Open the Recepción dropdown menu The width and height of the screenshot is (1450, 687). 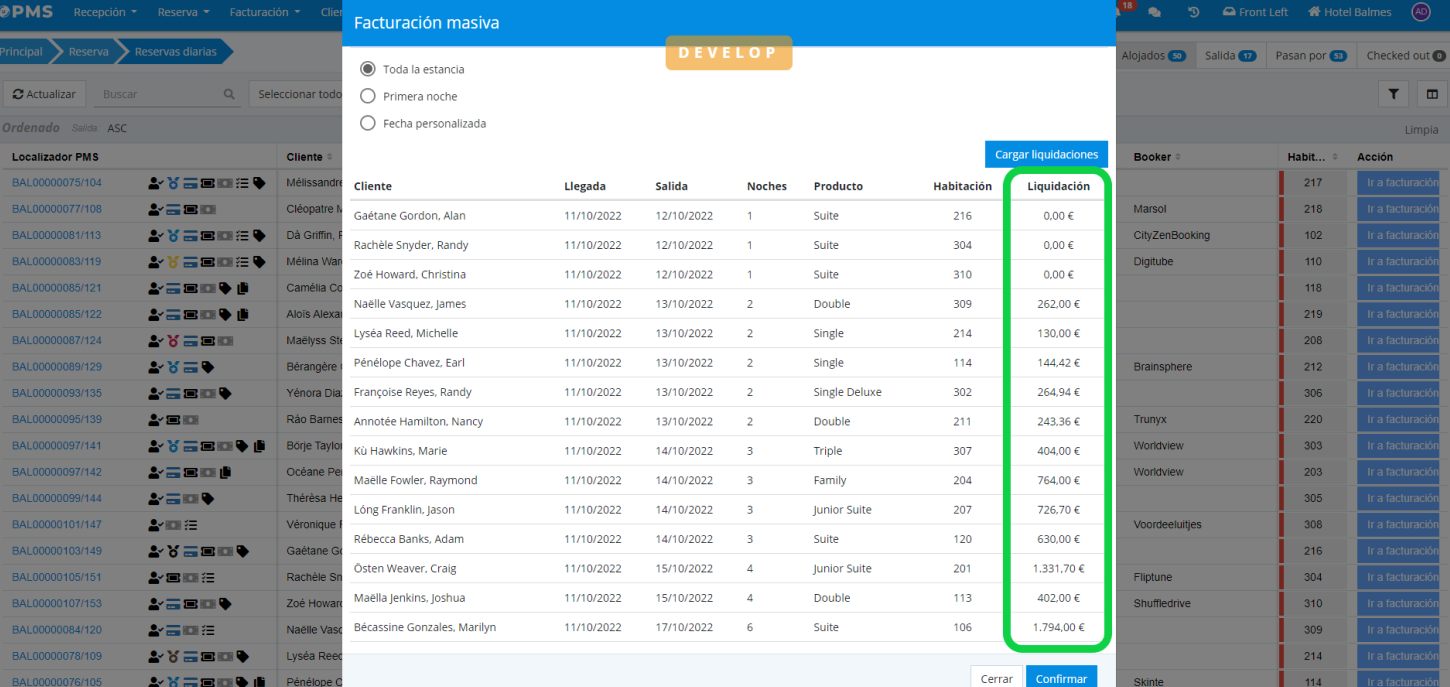coord(106,13)
